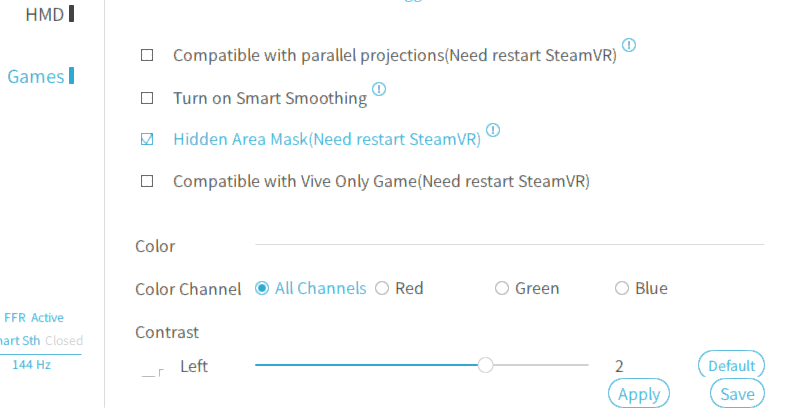Open the Games tab
The image size is (793, 417).
pos(40,76)
